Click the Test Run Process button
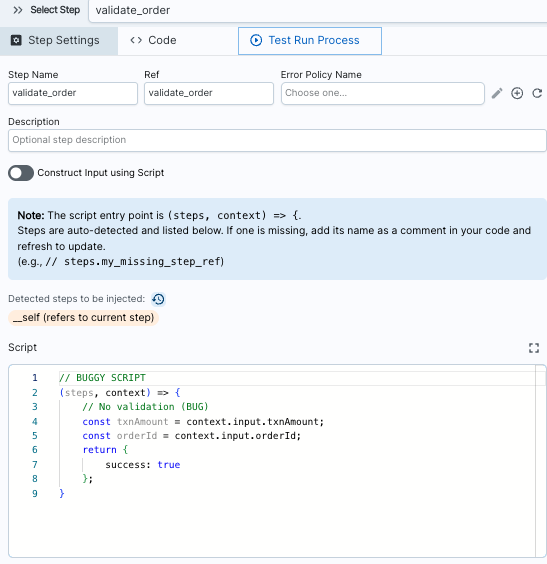 tap(310, 41)
